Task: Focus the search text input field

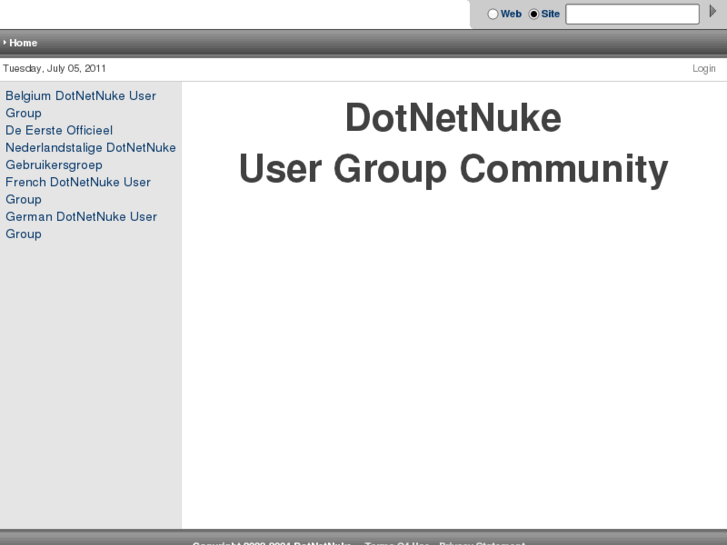Action: point(632,14)
